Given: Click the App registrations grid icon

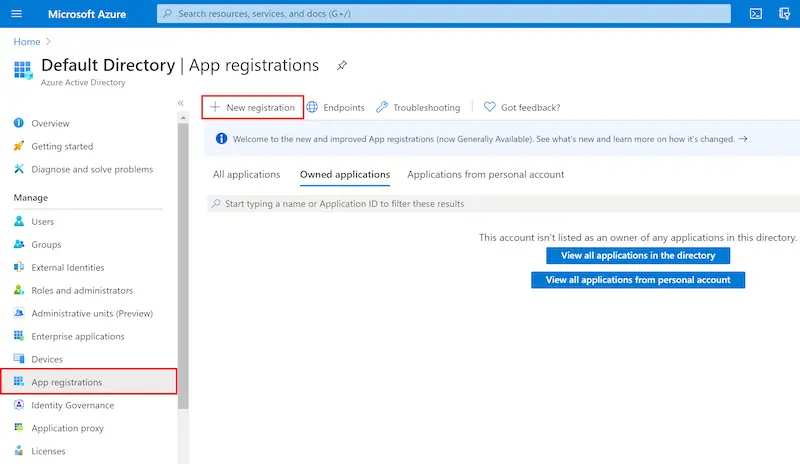Looking at the screenshot, I should 19,381.
